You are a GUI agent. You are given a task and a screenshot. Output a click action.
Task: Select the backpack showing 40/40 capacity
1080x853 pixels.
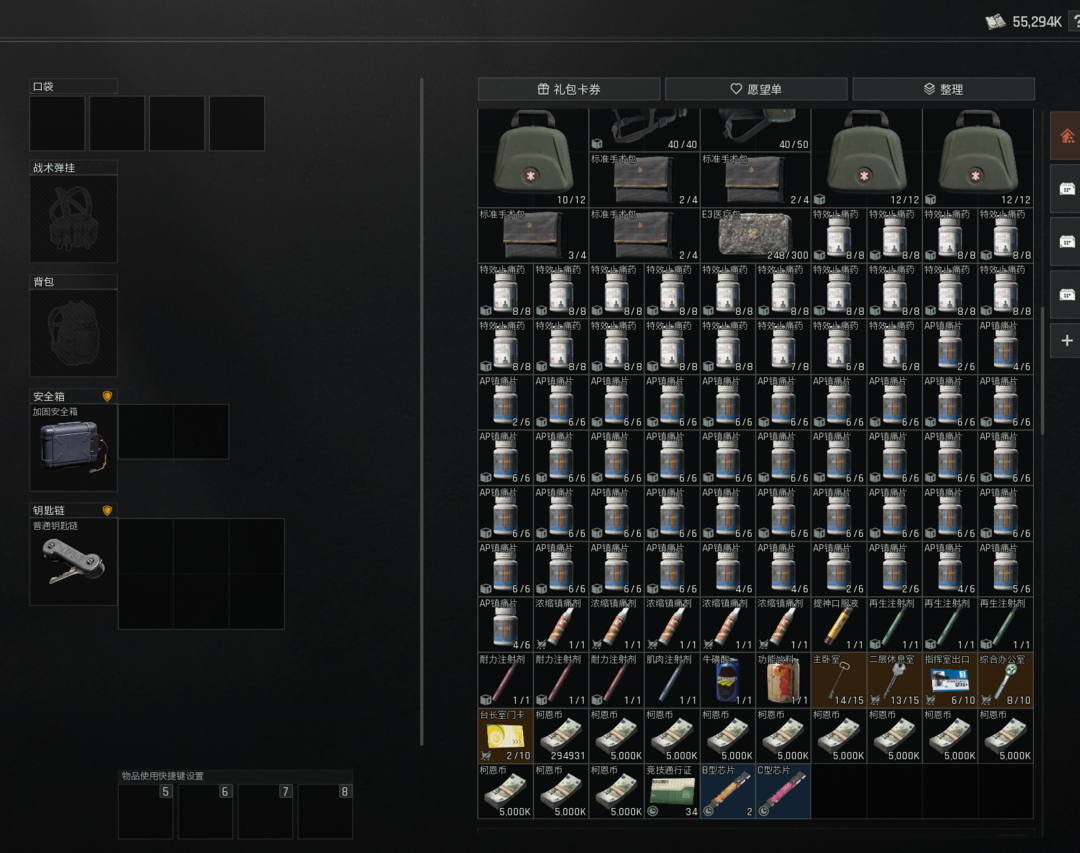[644, 130]
